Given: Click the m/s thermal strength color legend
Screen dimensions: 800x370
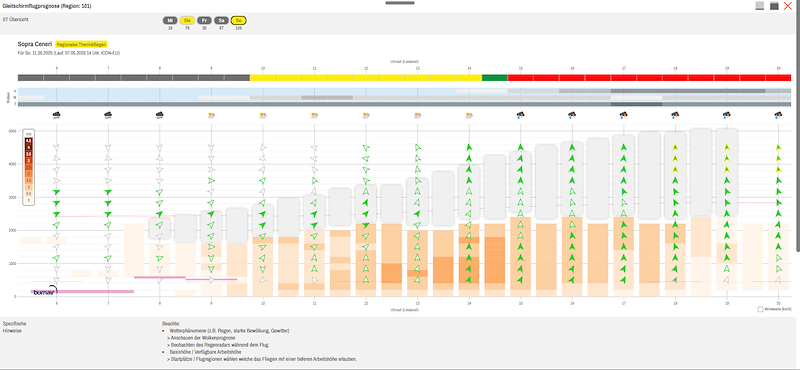Looking at the screenshot, I should click(x=29, y=167).
